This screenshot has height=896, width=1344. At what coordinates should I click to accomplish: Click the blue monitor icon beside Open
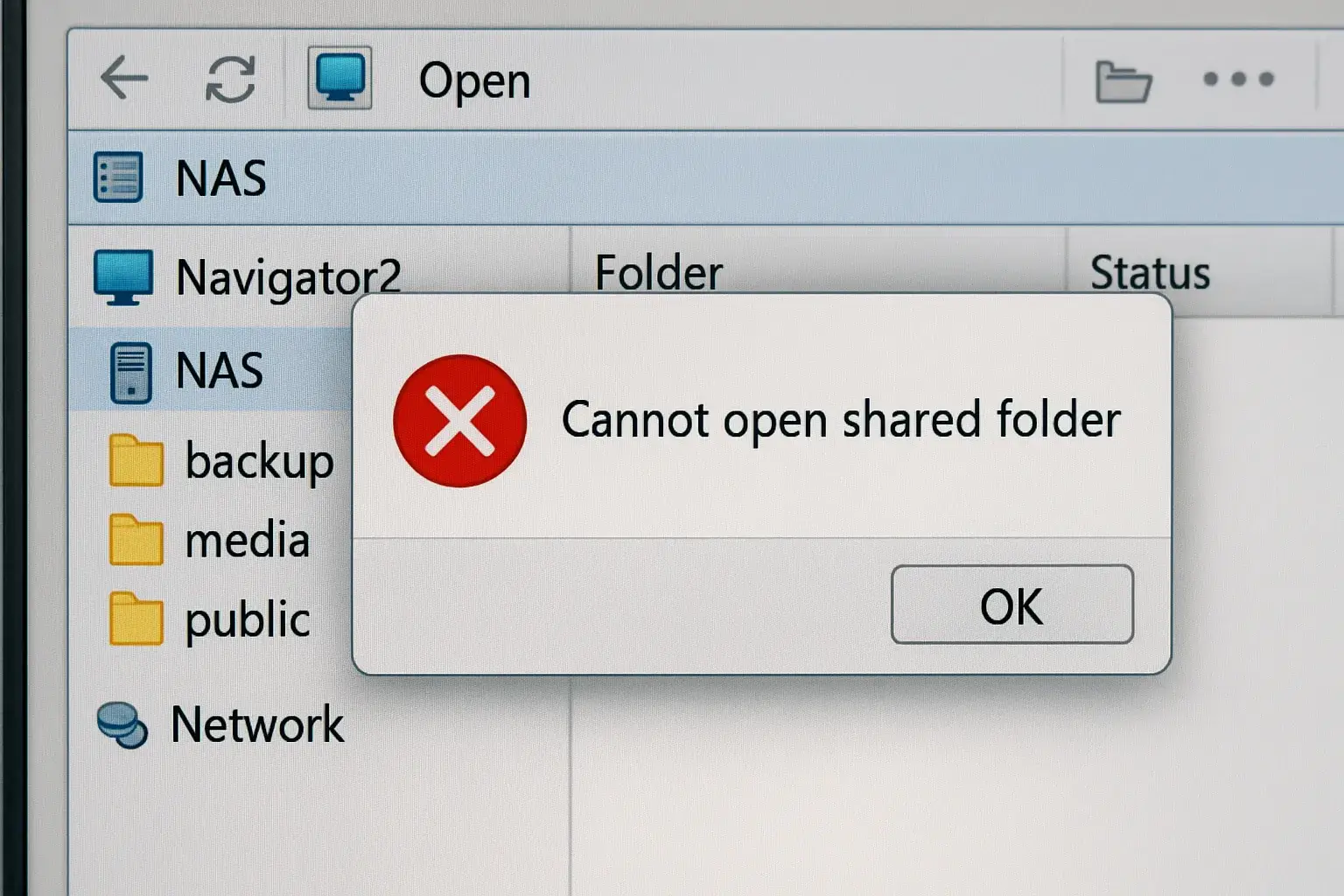point(339,78)
